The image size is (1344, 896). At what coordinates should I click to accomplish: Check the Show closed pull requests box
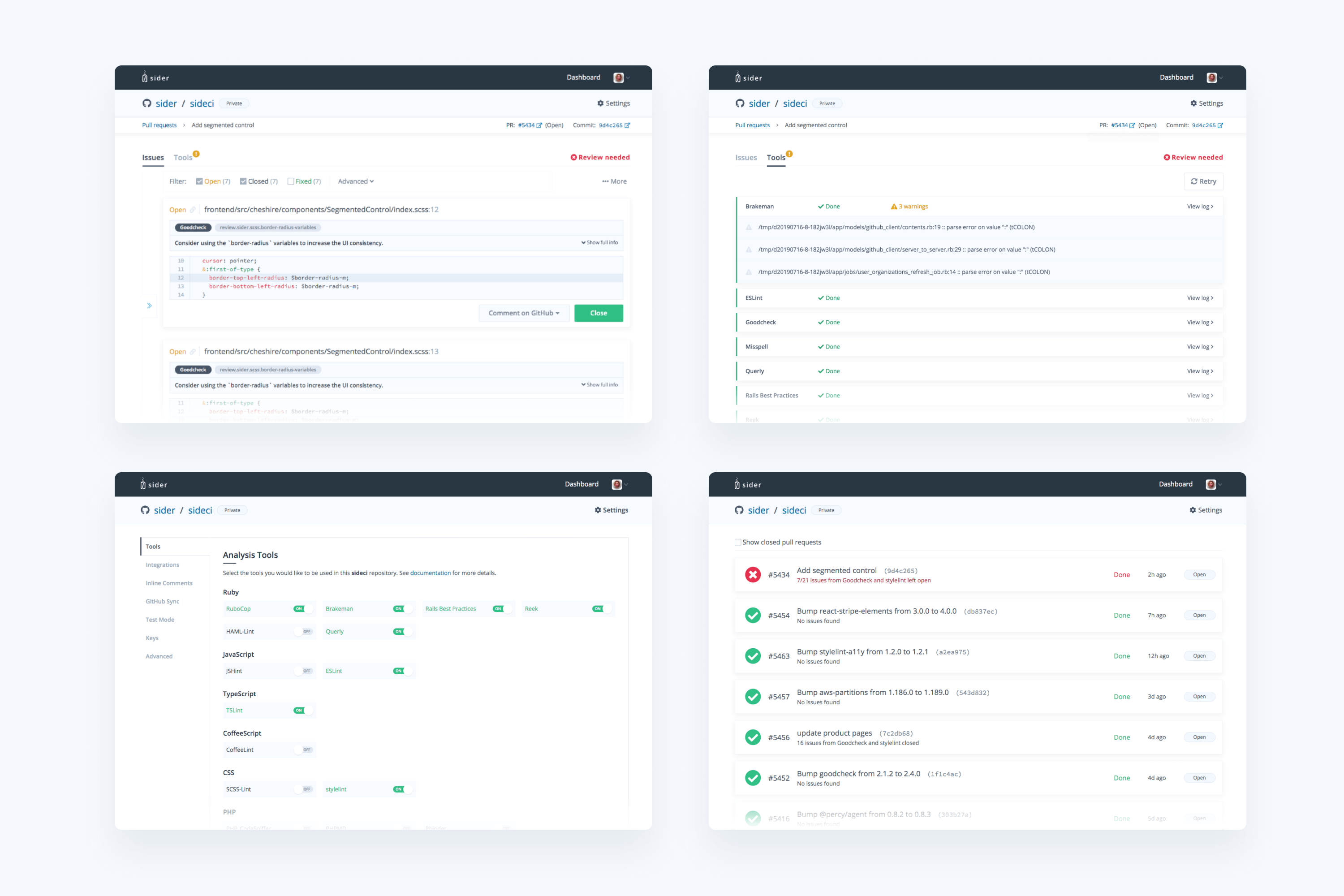[738, 542]
